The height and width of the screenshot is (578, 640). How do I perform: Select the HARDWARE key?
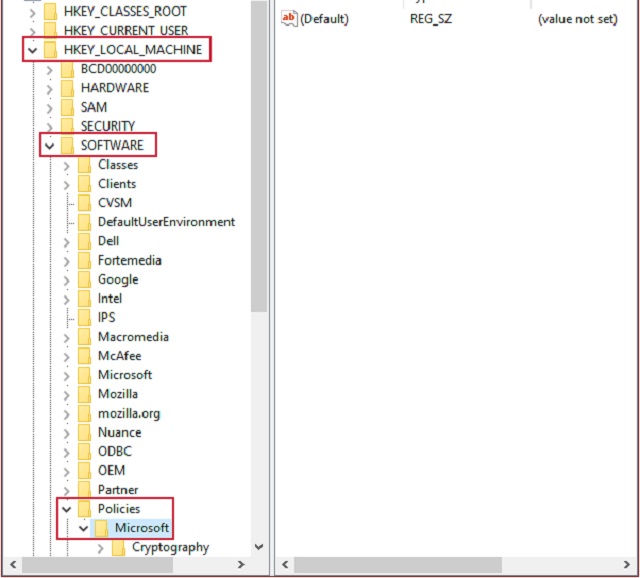pos(115,88)
